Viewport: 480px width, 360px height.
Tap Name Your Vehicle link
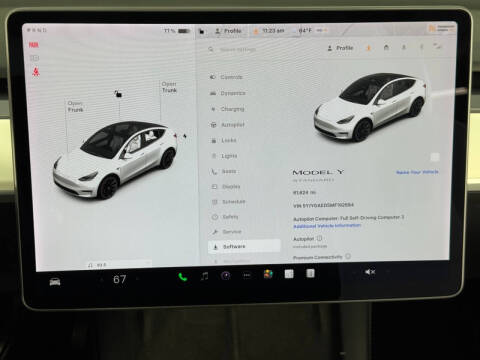[x=417, y=172]
